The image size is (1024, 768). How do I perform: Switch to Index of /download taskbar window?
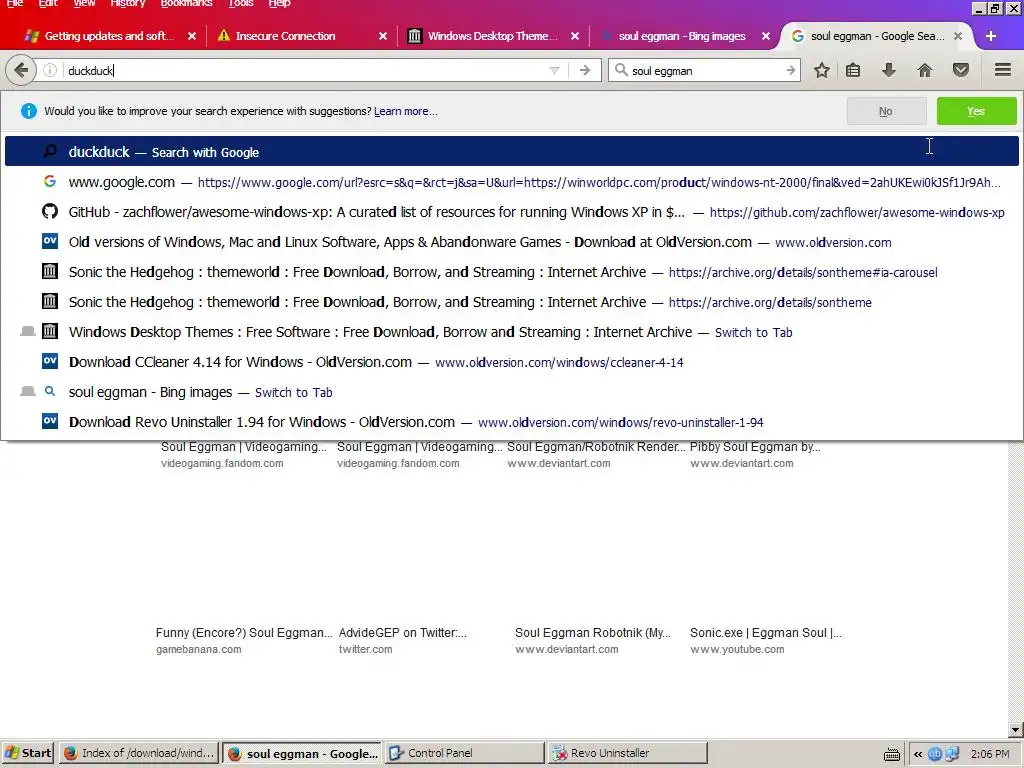(139, 753)
